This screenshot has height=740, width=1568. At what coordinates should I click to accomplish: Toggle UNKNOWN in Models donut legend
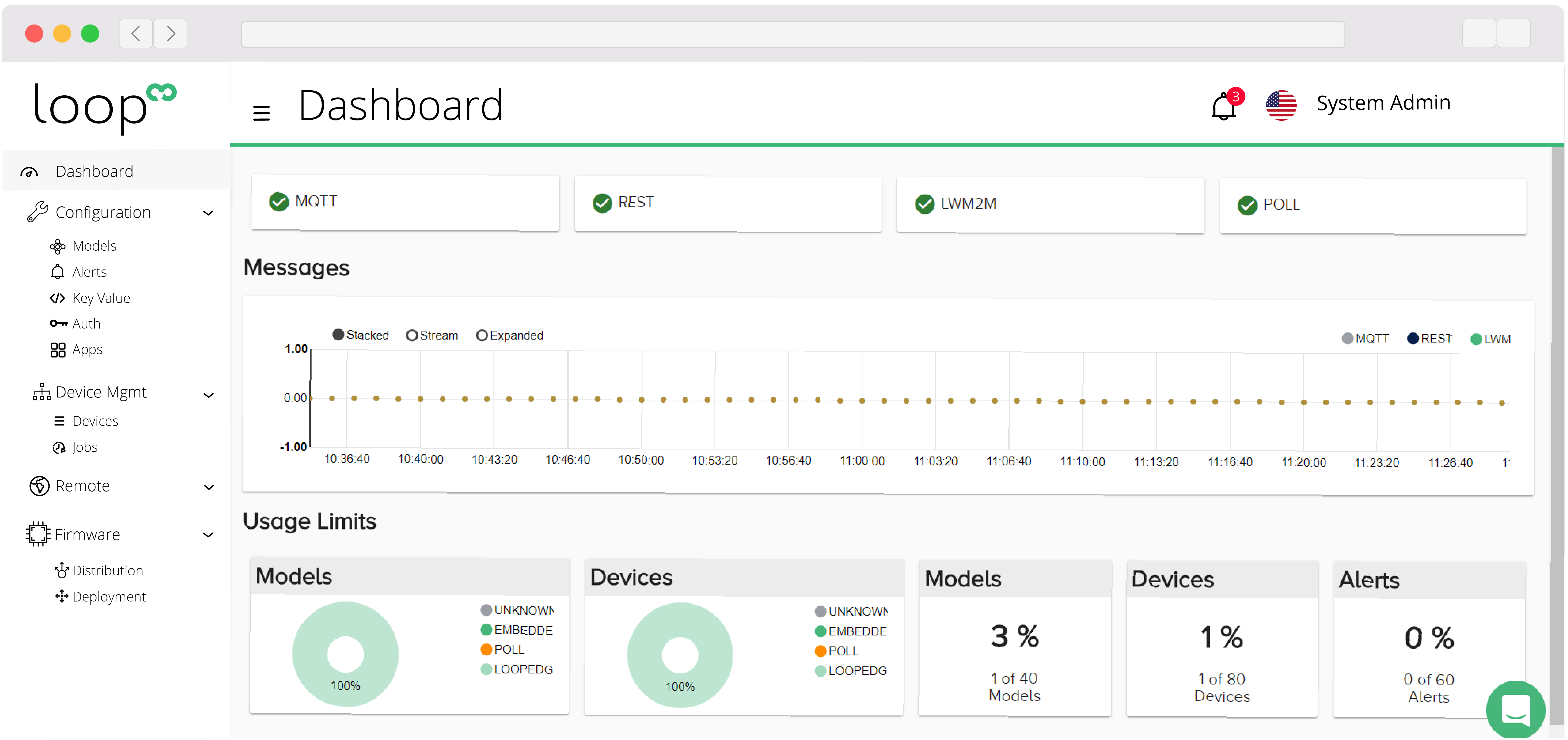(x=517, y=610)
